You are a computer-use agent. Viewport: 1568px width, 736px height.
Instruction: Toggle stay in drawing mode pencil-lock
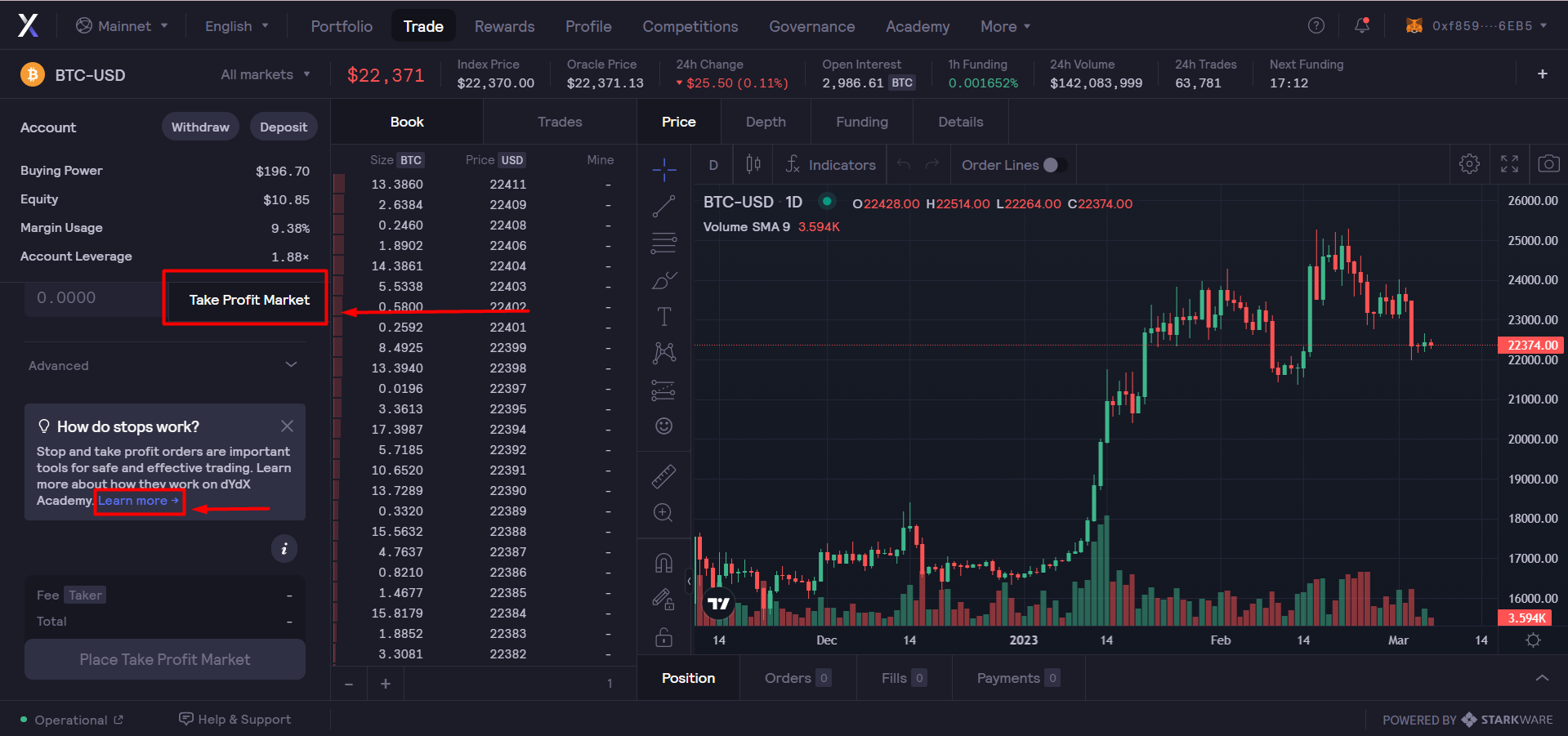click(663, 600)
